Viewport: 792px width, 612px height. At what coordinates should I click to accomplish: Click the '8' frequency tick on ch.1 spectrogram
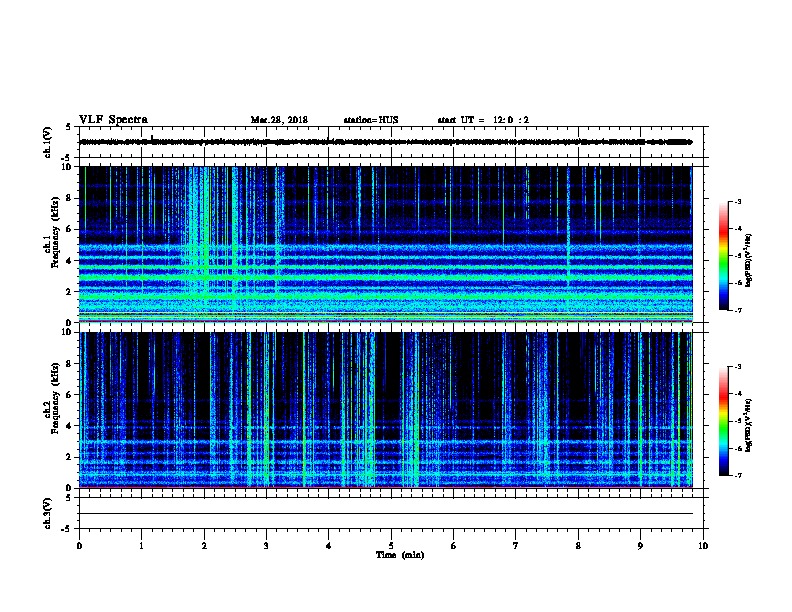(70, 198)
